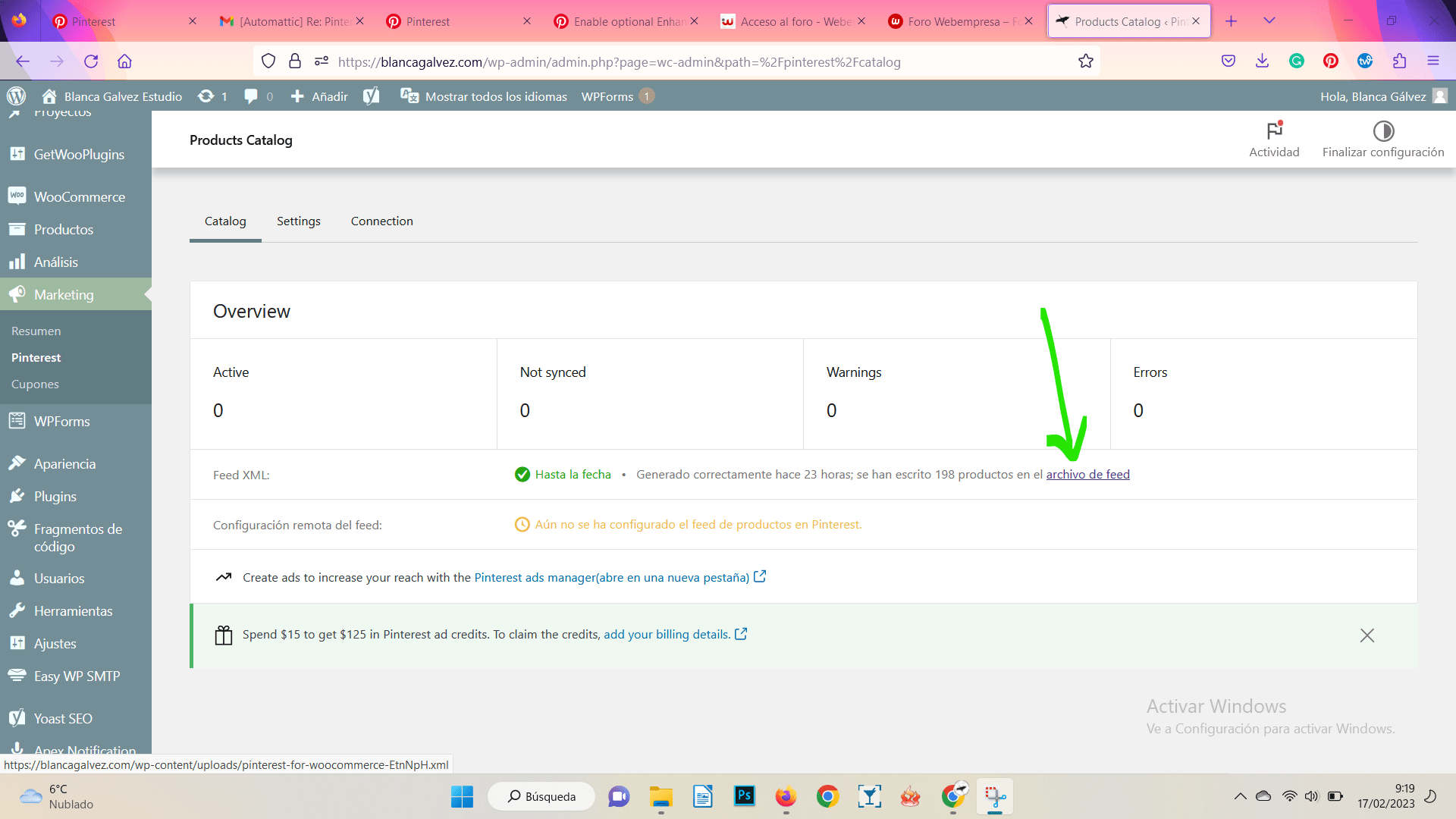Click Mostrar todos los idiomas

(484, 96)
